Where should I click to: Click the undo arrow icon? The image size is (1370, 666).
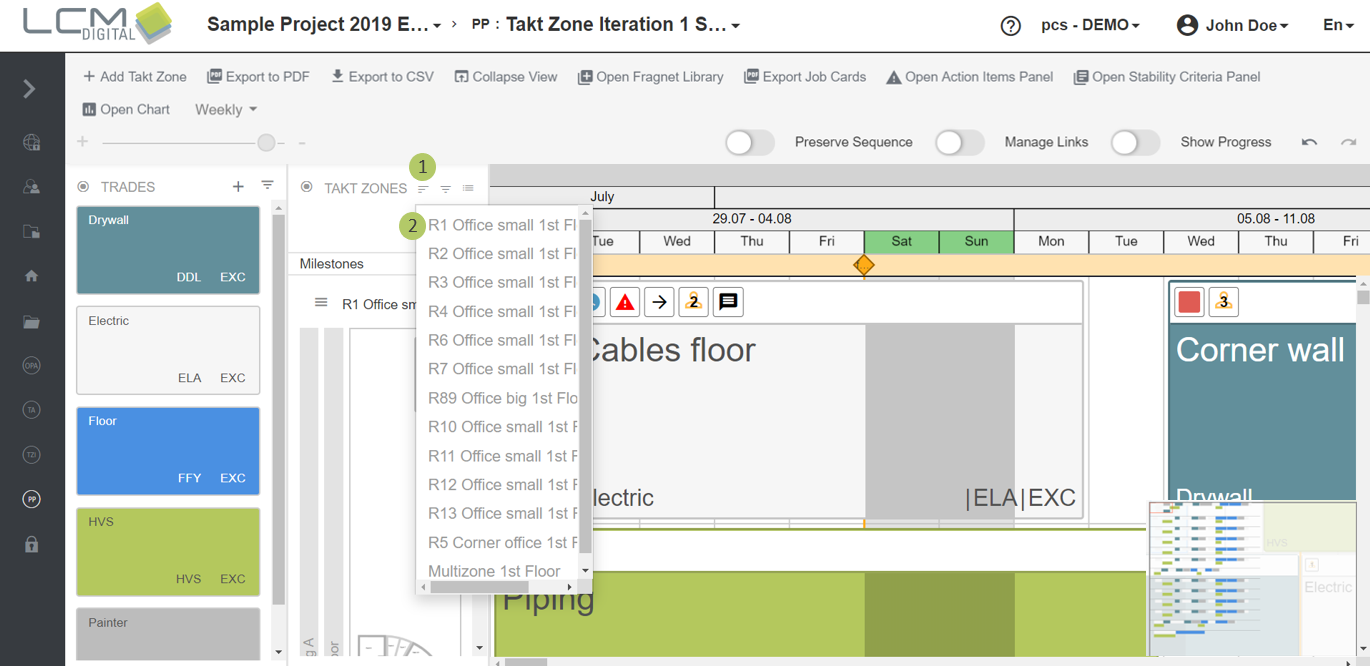pos(1309,142)
